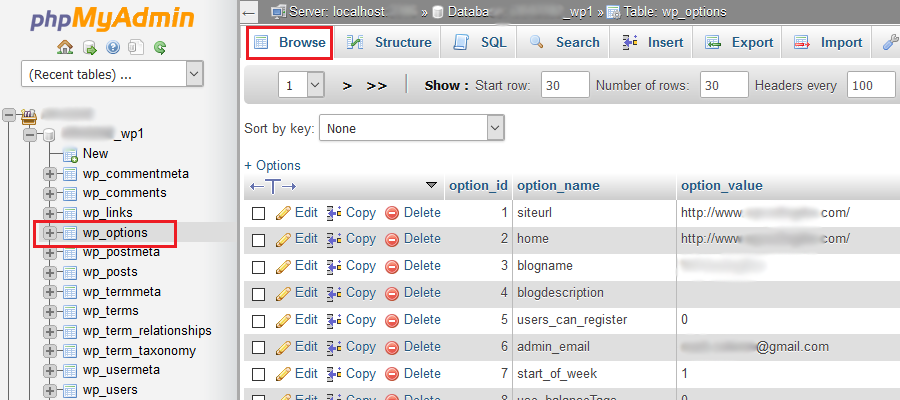The width and height of the screenshot is (900, 400).
Task: Collapse navigation panel with left arrow
Action: (x=248, y=12)
